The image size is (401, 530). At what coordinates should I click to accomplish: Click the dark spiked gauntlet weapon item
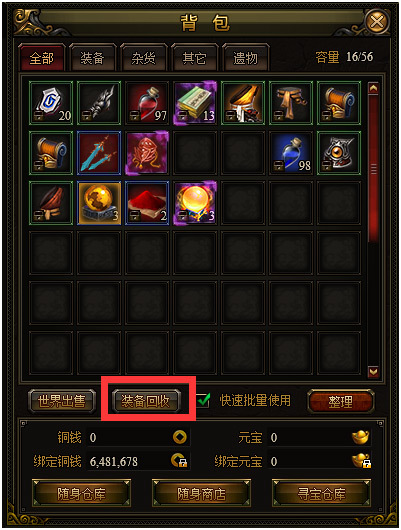pos(99,103)
